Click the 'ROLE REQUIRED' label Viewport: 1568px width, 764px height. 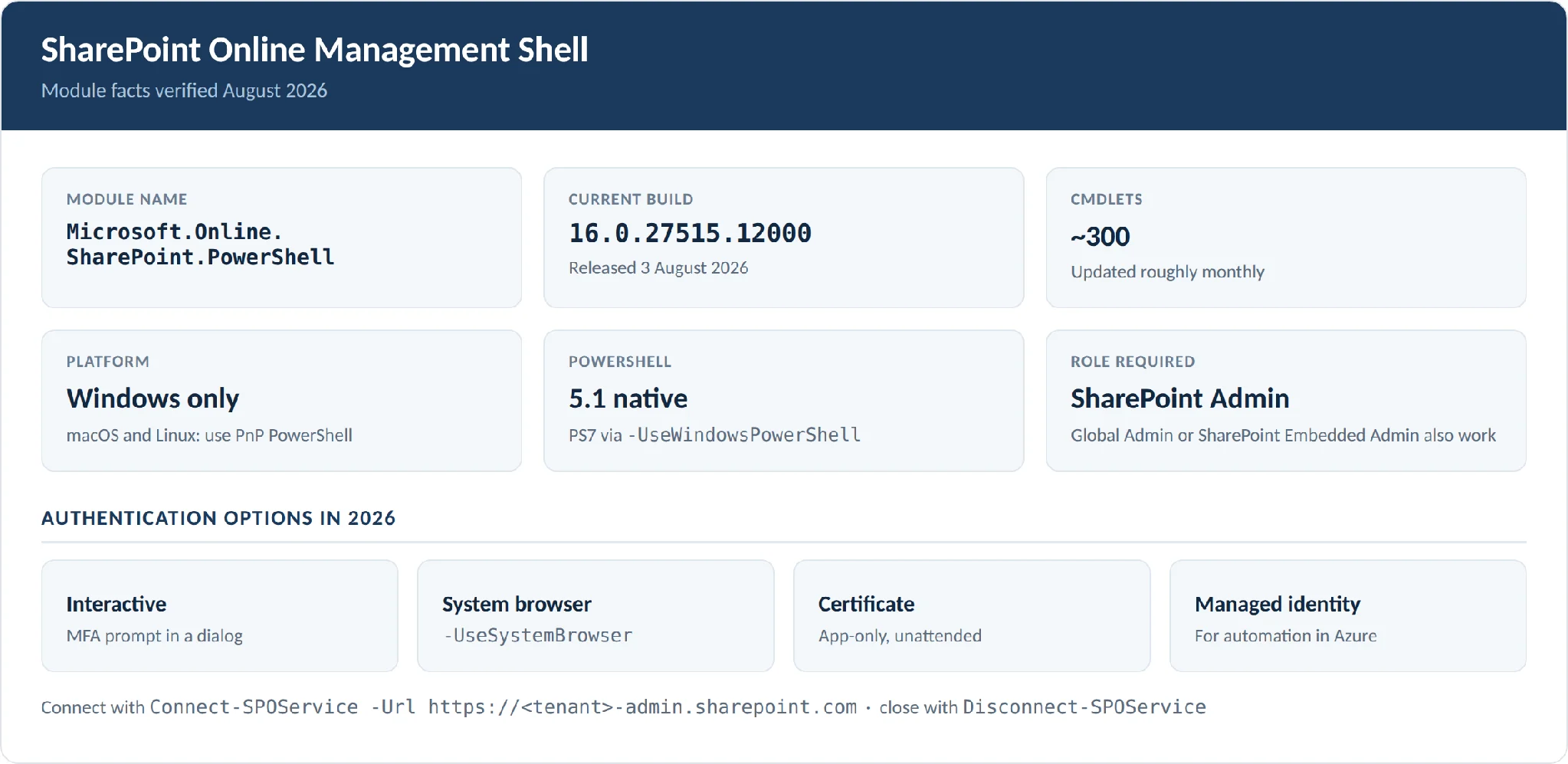[x=1133, y=362]
